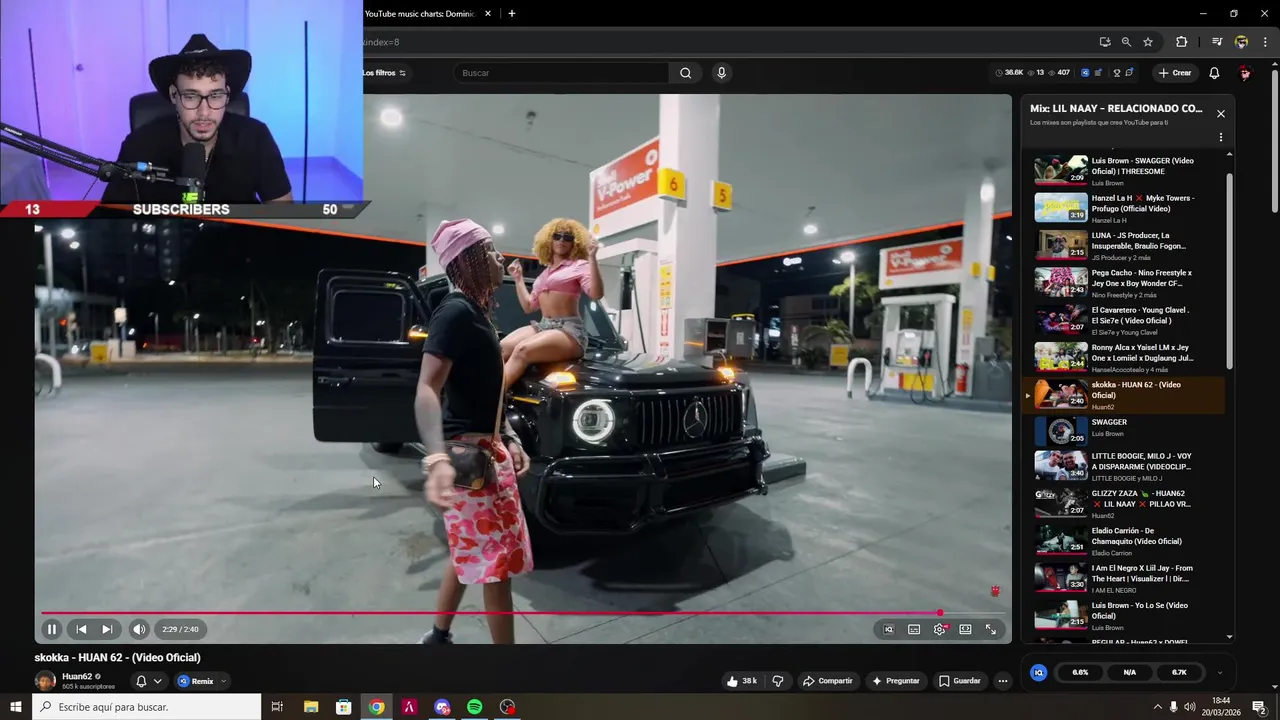
Task: Click the IQ badge in bottom stats bar
Action: point(1038,673)
